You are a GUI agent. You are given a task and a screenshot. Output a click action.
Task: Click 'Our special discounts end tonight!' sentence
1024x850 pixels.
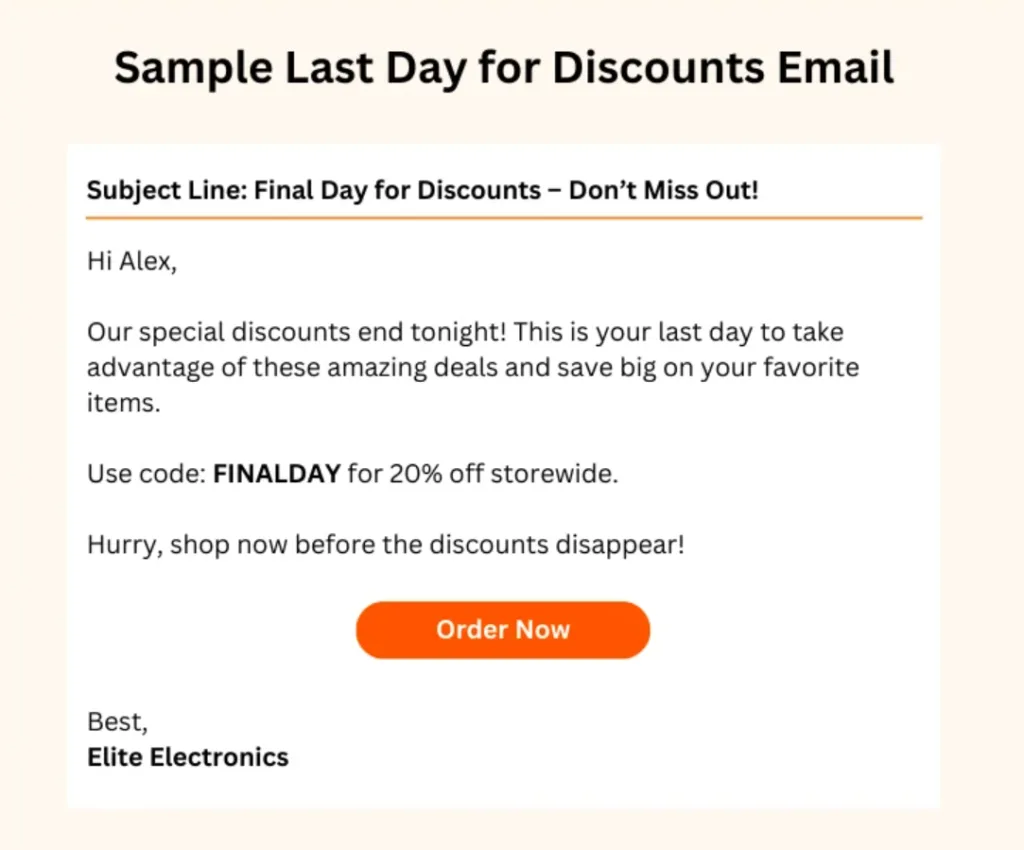(297, 332)
